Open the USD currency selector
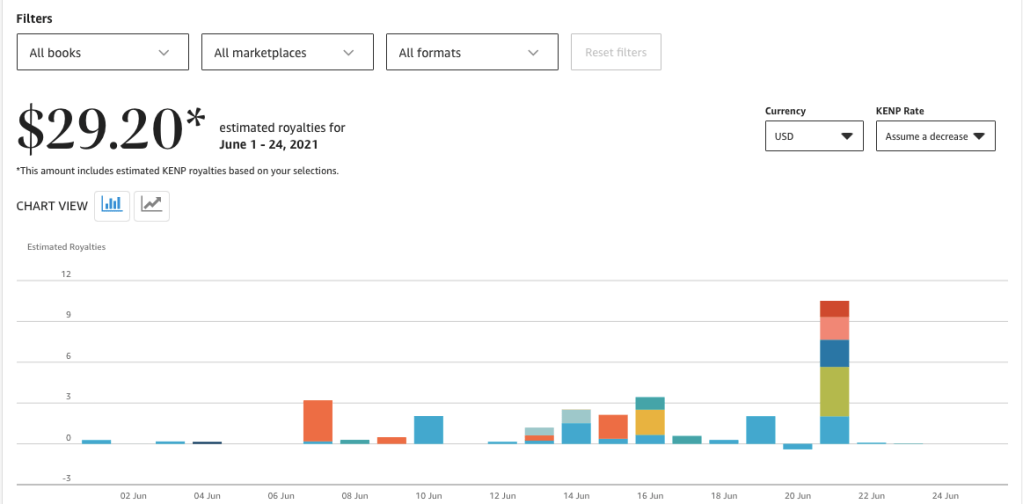Screen dimensions: 1023x504 coord(814,136)
